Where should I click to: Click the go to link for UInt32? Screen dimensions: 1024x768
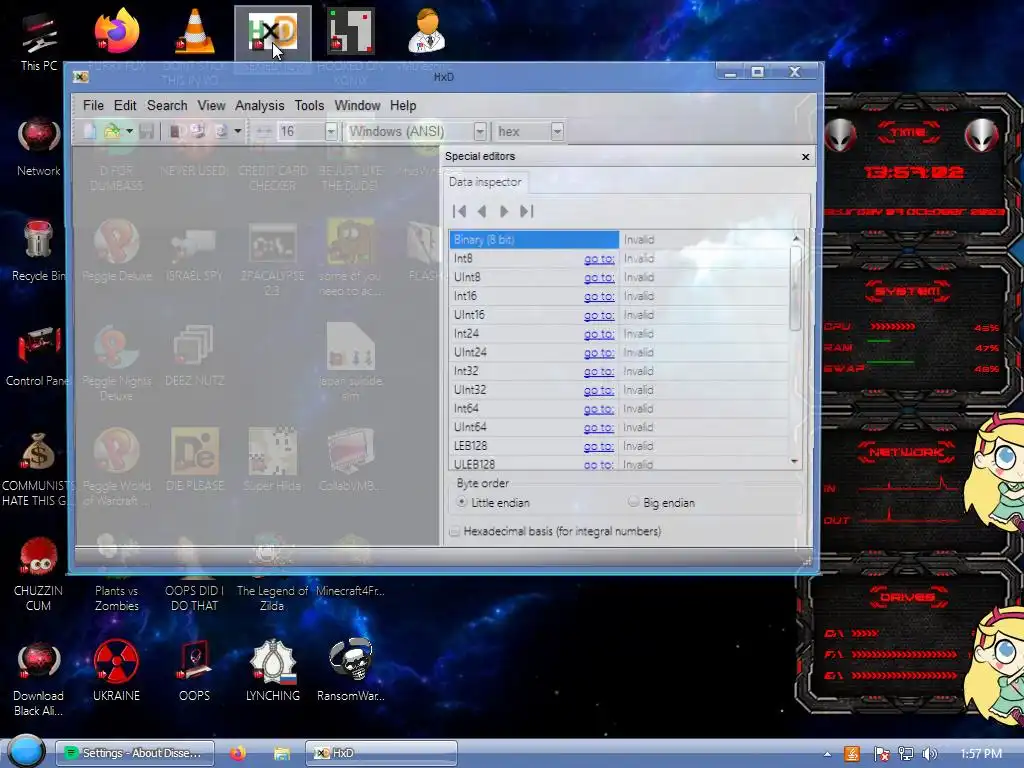[x=599, y=391]
